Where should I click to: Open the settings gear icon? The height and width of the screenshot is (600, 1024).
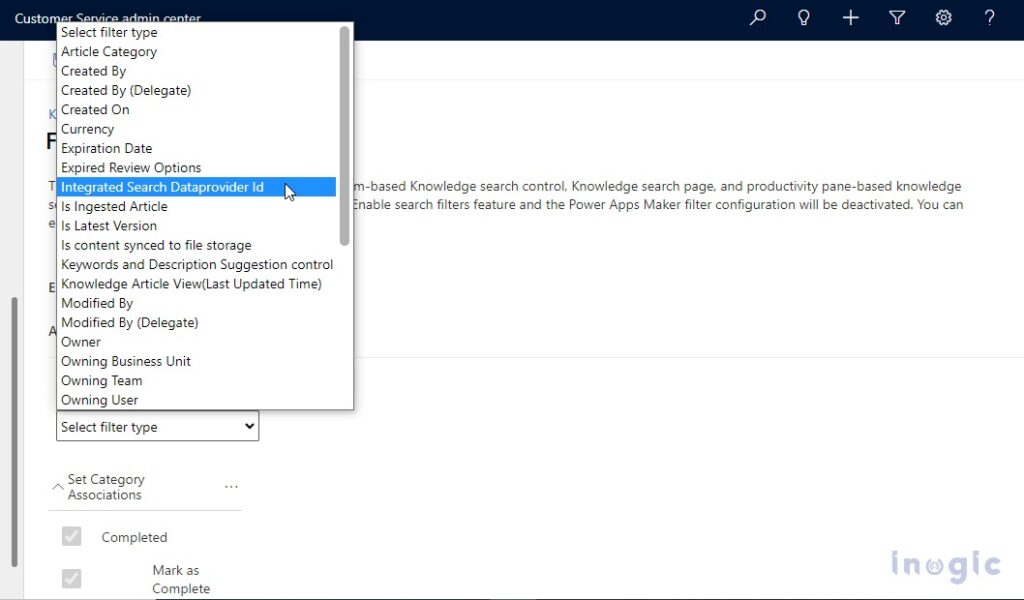[x=943, y=18]
